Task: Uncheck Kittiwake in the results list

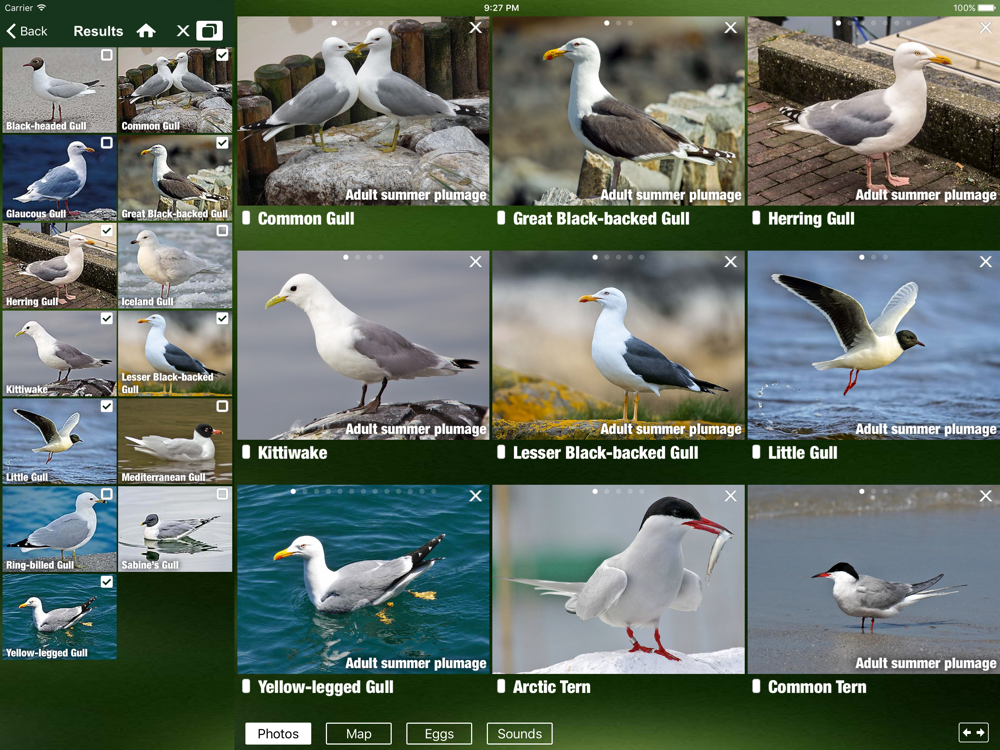Action: [107, 318]
